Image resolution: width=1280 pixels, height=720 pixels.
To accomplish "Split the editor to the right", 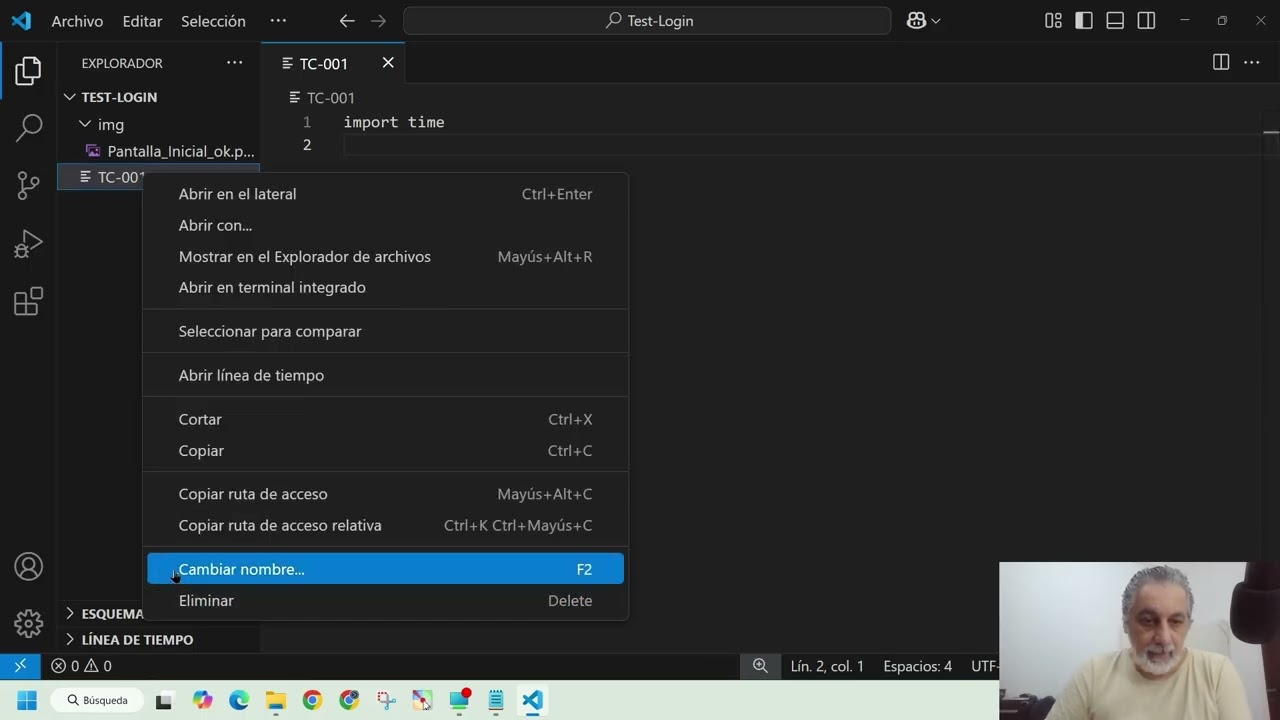I will 1221,62.
